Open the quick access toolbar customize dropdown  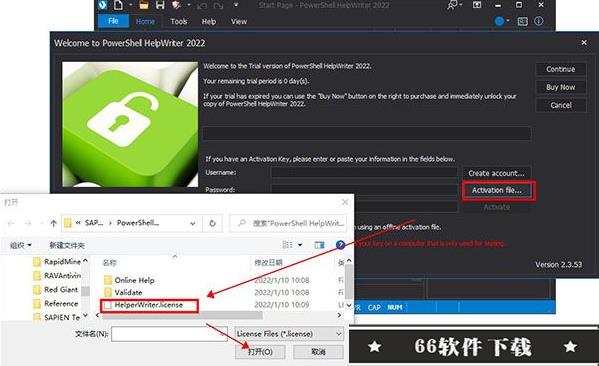coord(236,5)
